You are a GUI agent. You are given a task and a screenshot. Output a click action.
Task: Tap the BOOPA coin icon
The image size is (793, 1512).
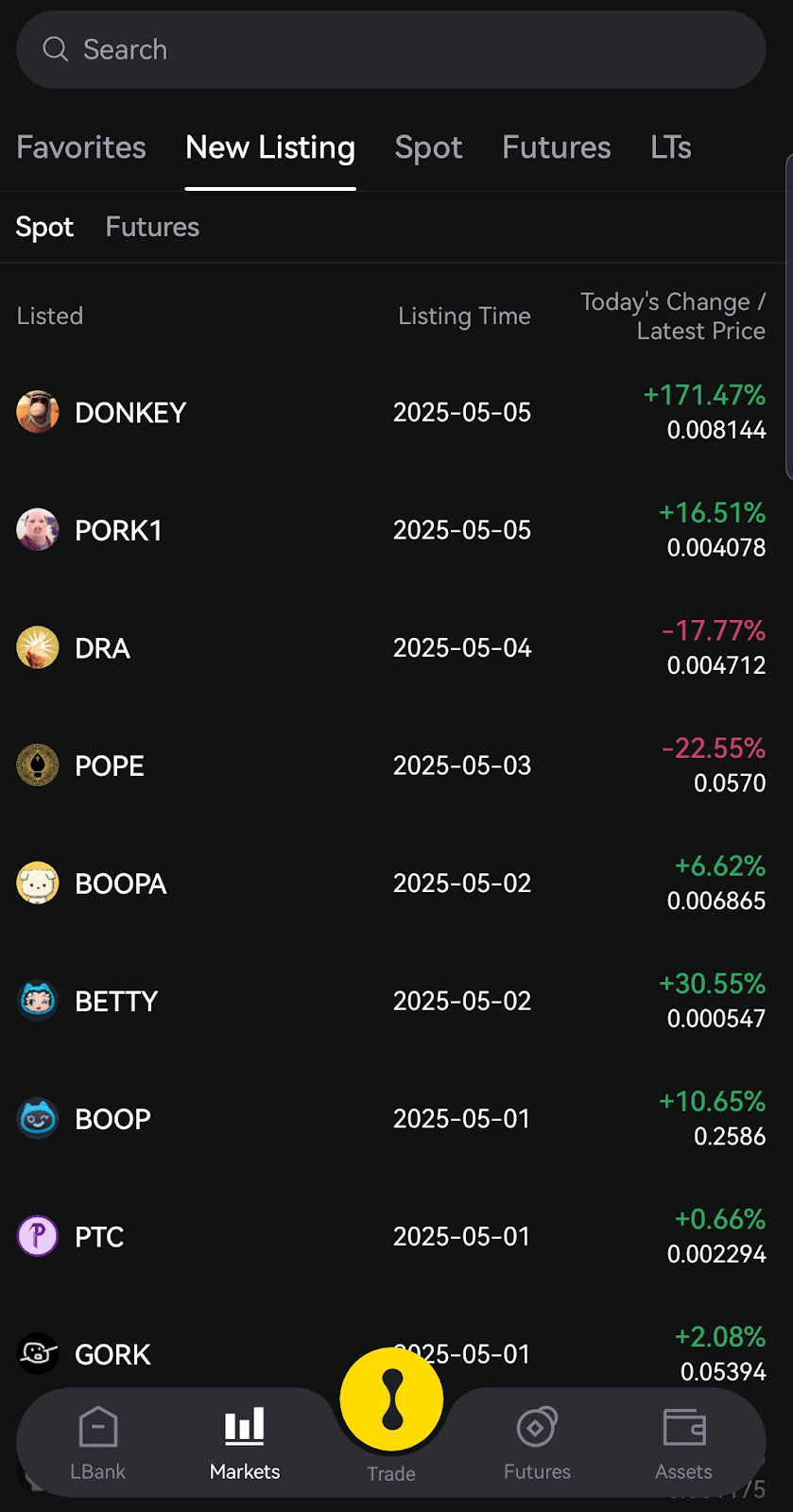pyautogui.click(x=38, y=884)
